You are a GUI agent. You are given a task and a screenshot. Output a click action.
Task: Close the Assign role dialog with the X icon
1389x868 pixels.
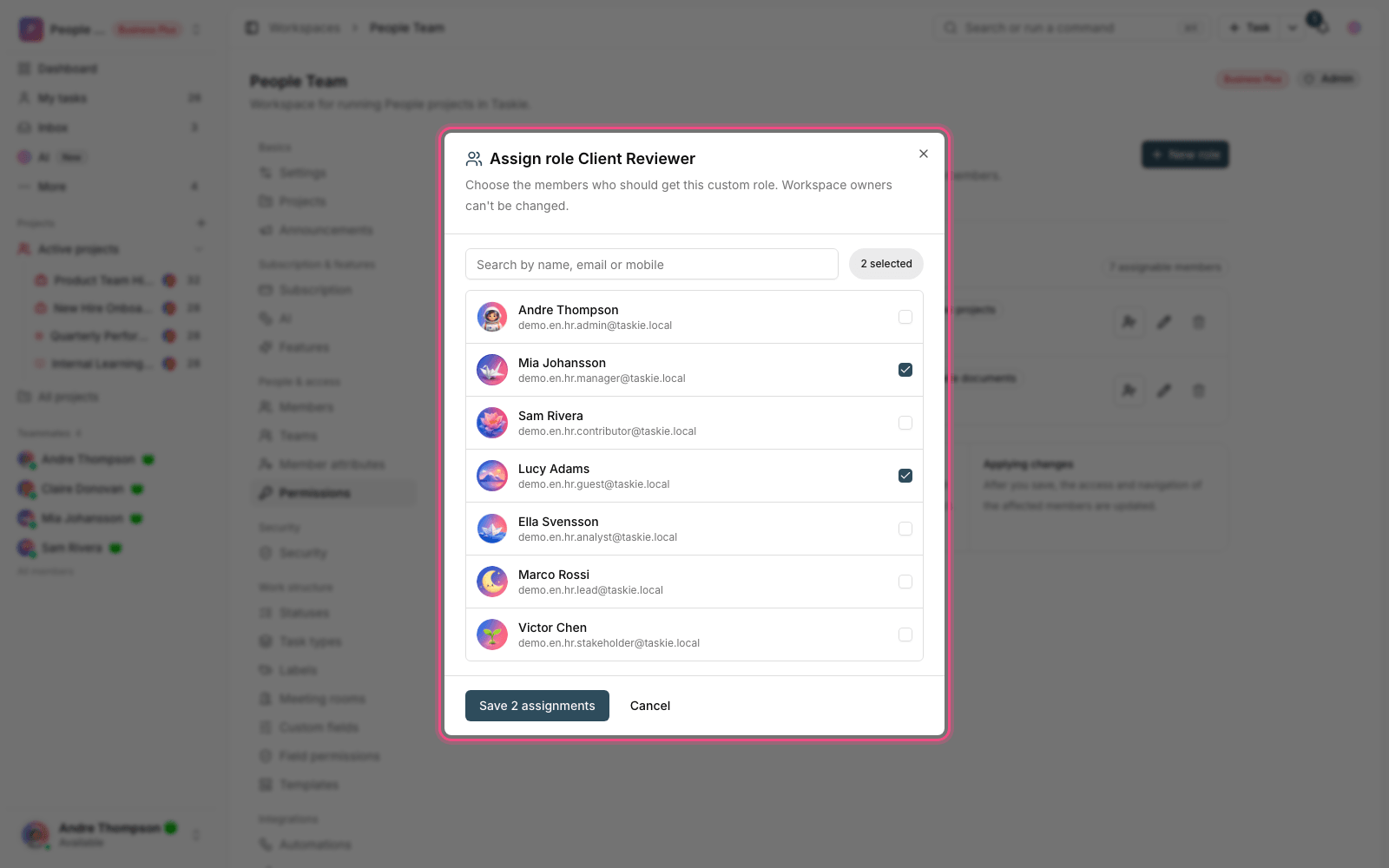[924, 154]
